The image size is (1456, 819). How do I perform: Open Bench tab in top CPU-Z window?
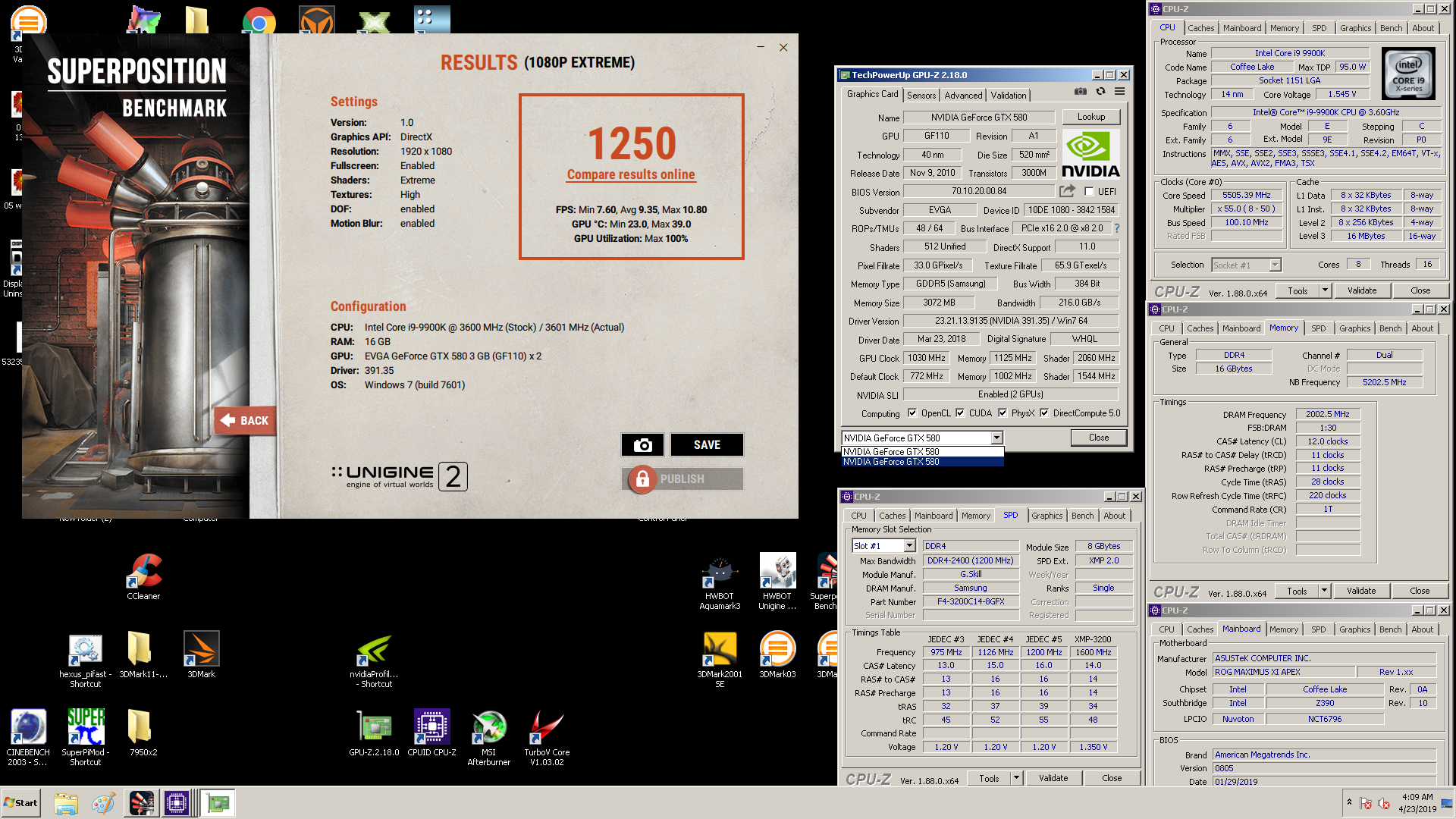coord(1391,28)
